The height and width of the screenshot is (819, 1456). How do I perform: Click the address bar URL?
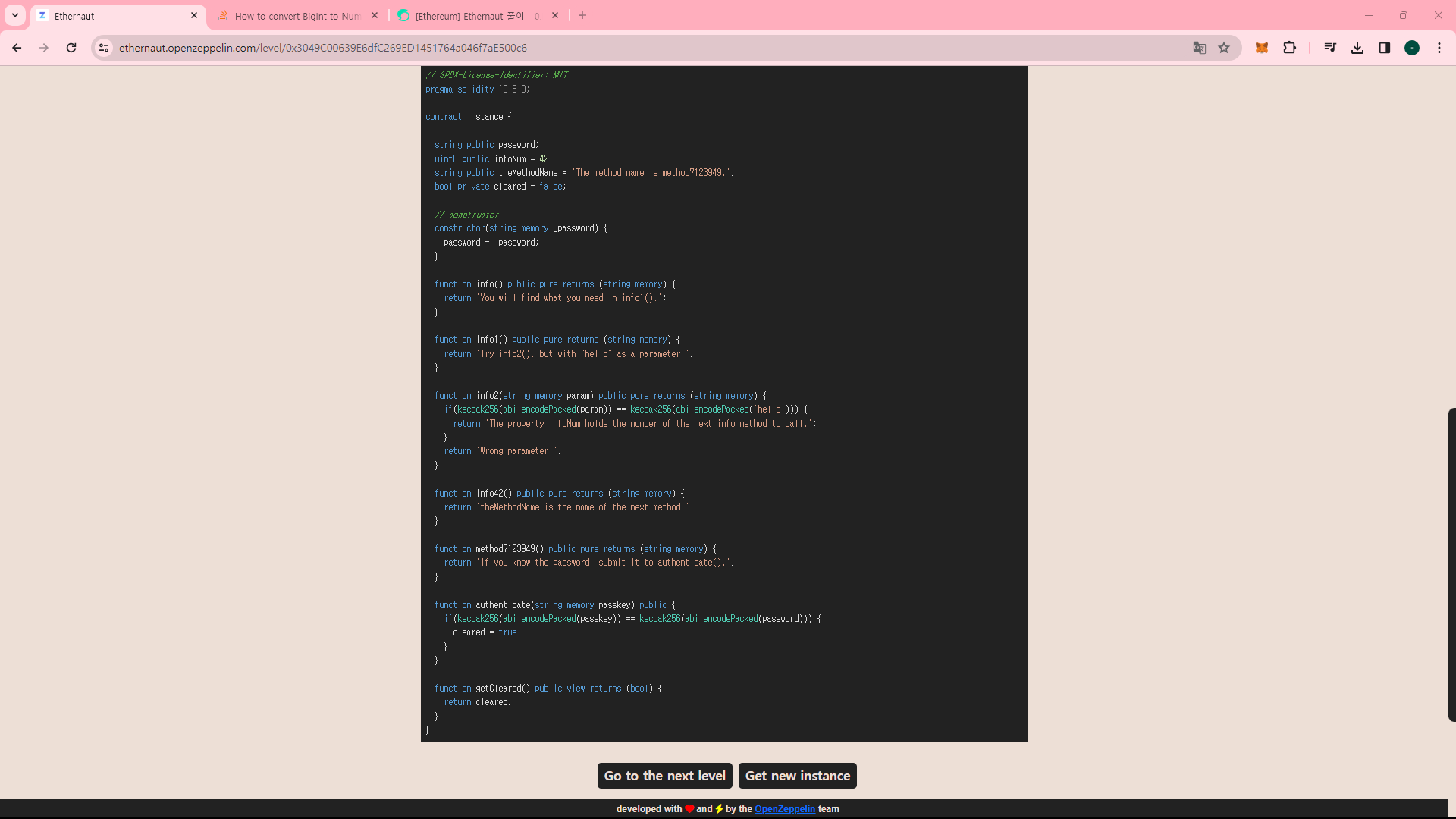[x=323, y=48]
